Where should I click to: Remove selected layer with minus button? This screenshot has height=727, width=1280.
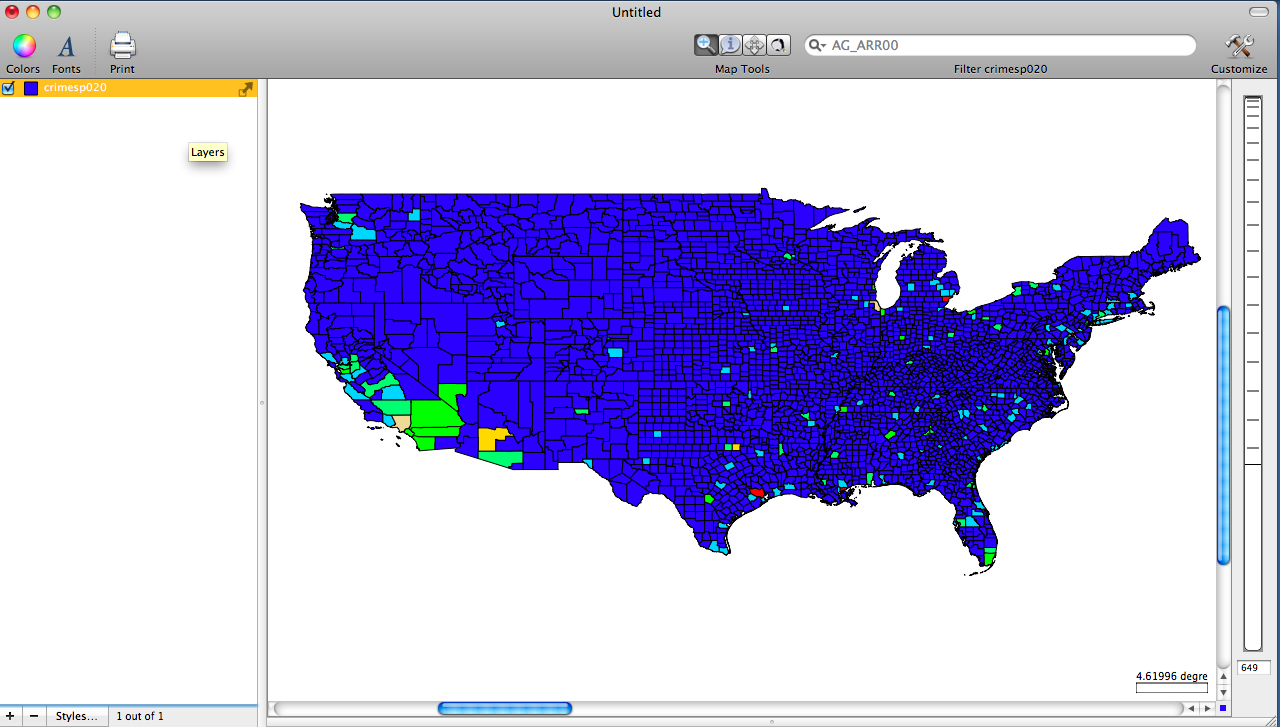coord(33,716)
